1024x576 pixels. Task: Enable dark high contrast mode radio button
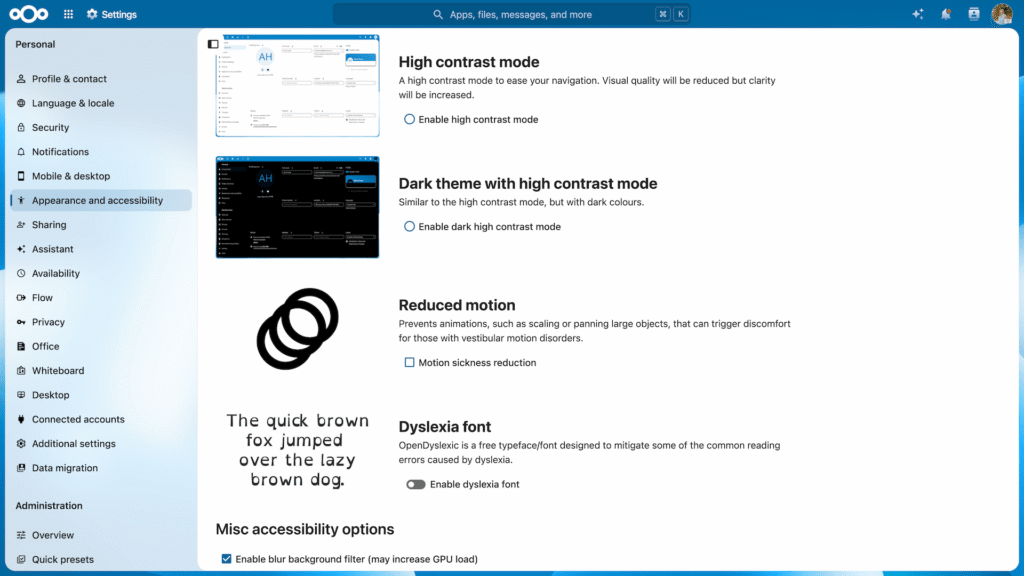tap(409, 227)
